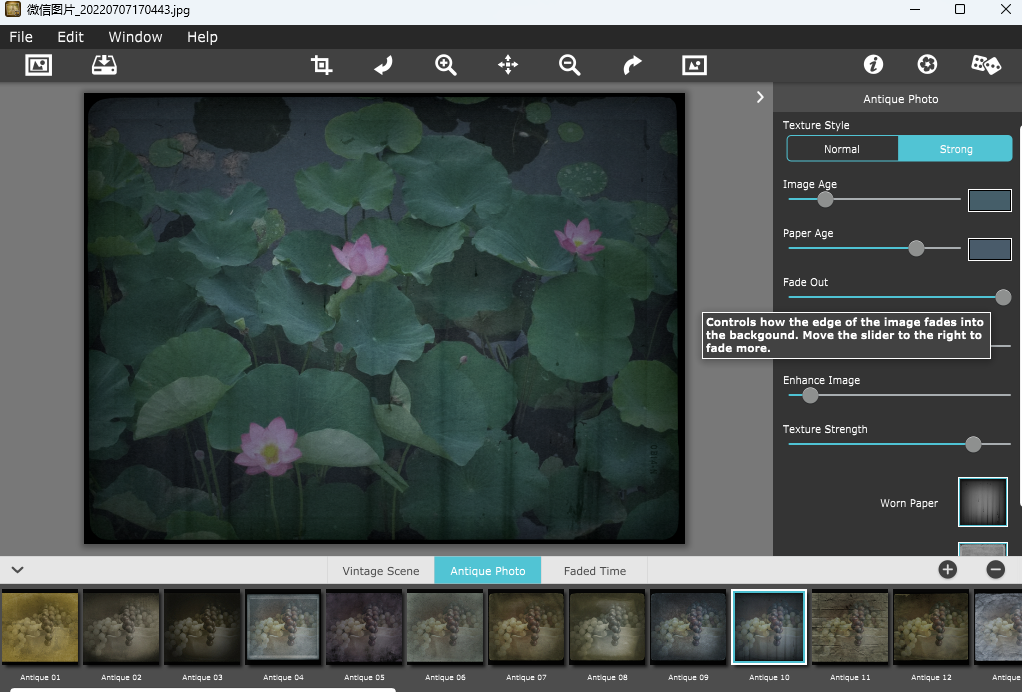Open the Window menu
1022x692 pixels.
(135, 37)
